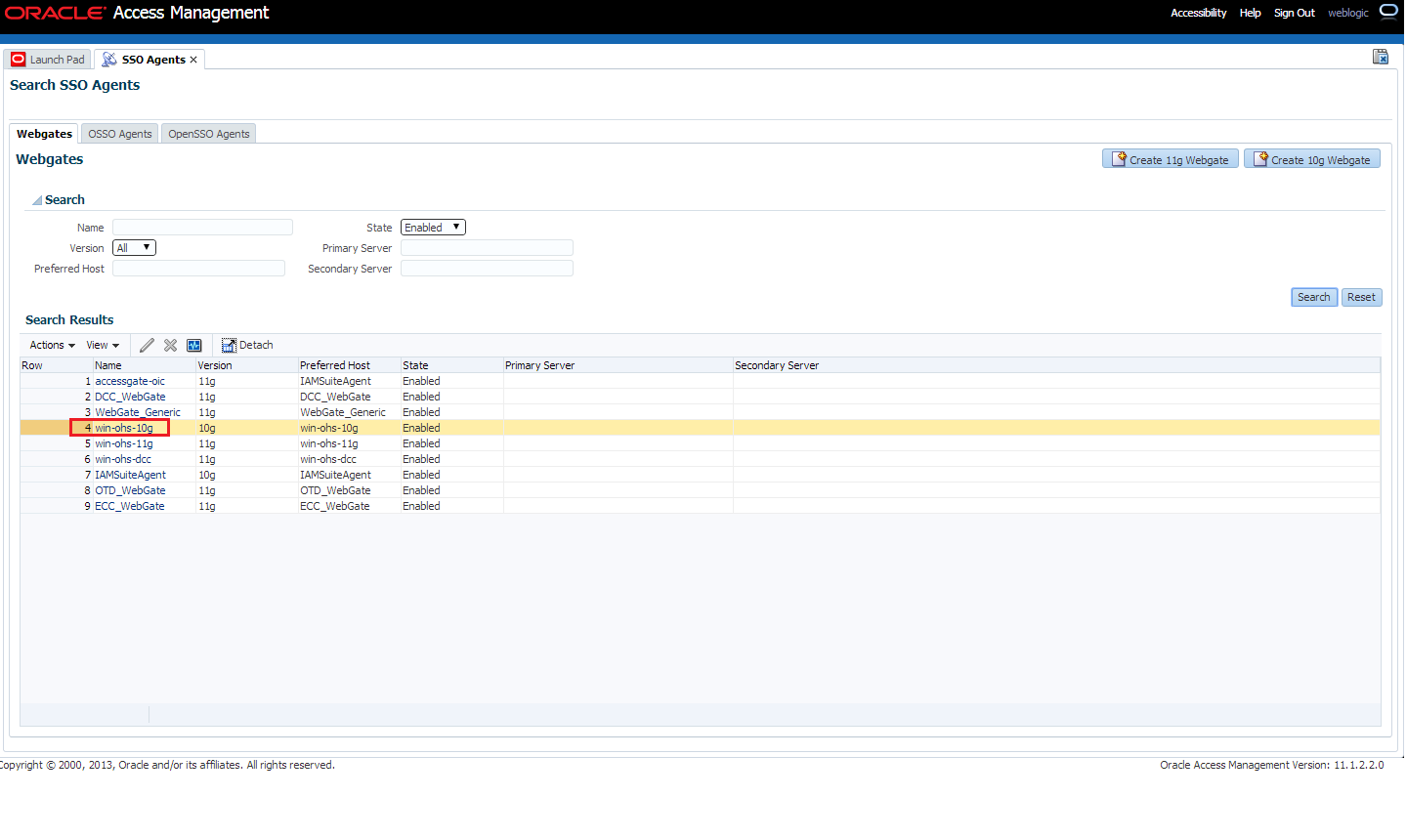Viewport: 1407px width, 840px height.
Task: Open the View menu
Action: (x=103, y=345)
